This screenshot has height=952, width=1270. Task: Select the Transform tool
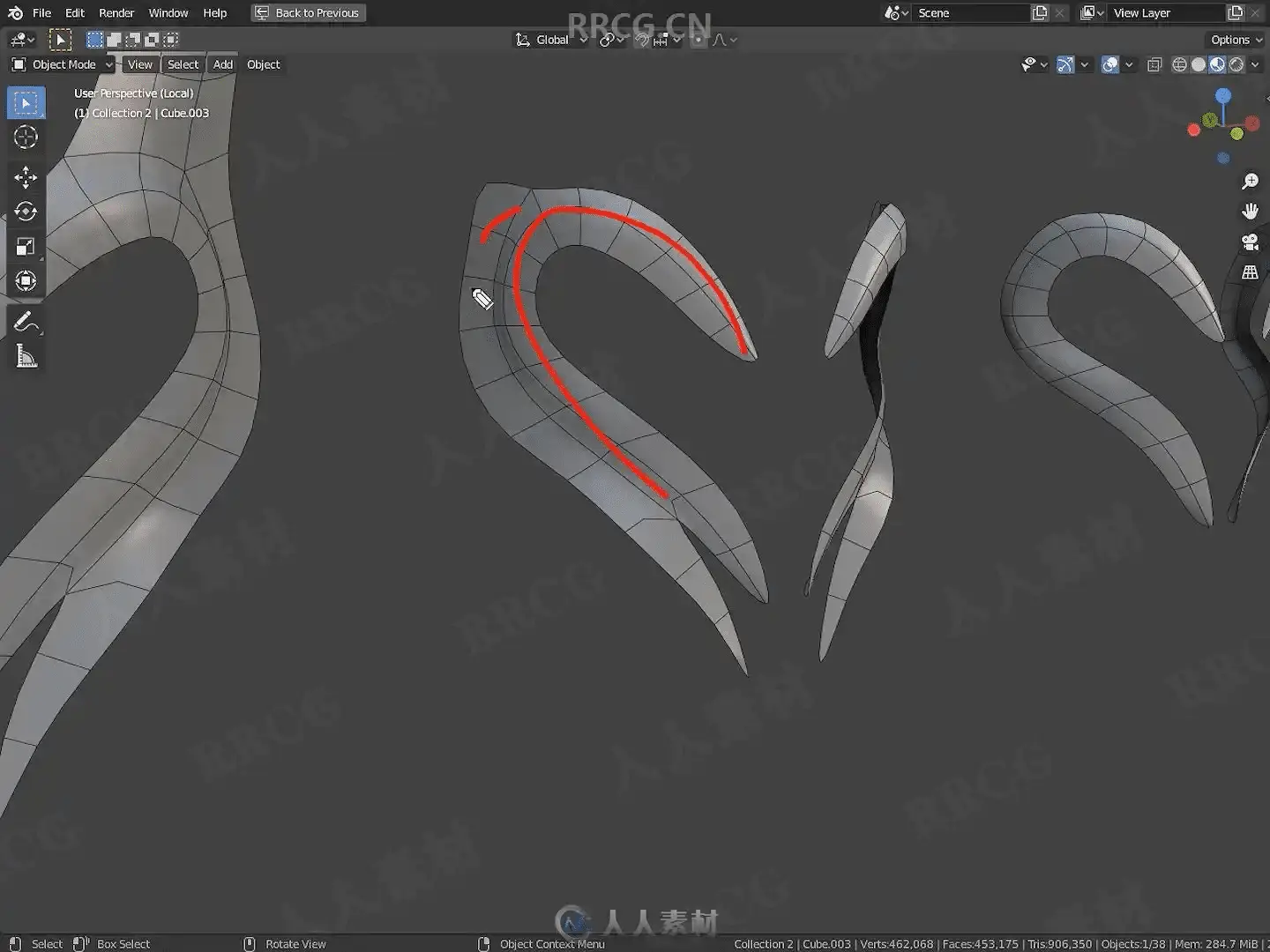pos(26,281)
